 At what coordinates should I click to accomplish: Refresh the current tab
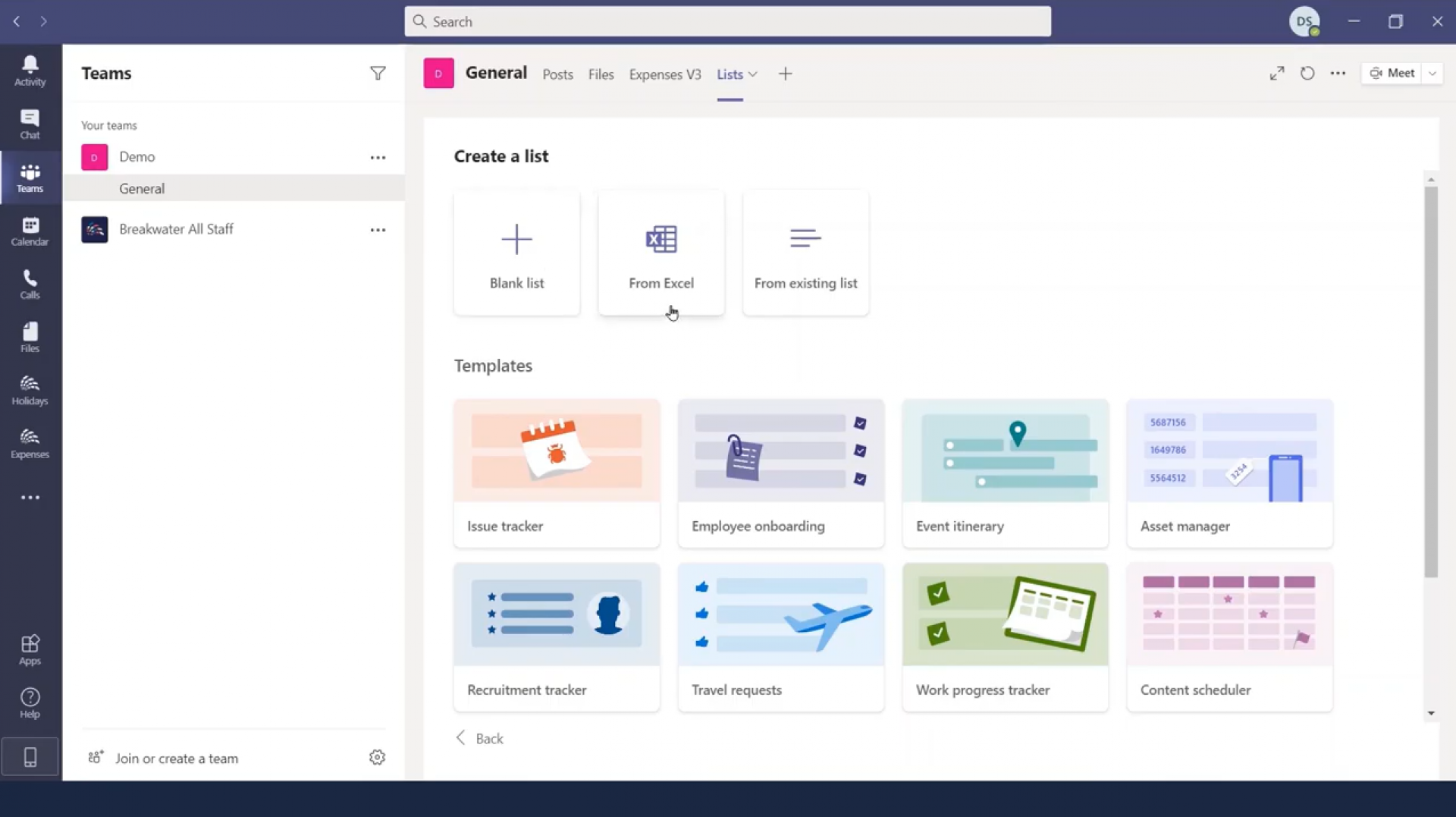coord(1307,73)
